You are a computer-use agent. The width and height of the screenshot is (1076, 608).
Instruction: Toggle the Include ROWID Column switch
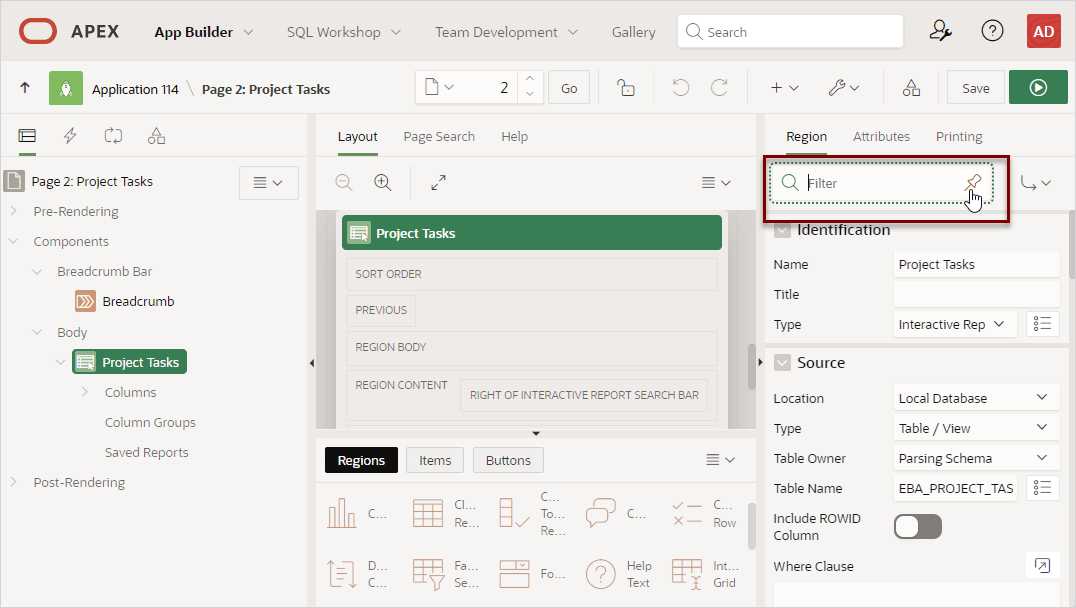917,527
